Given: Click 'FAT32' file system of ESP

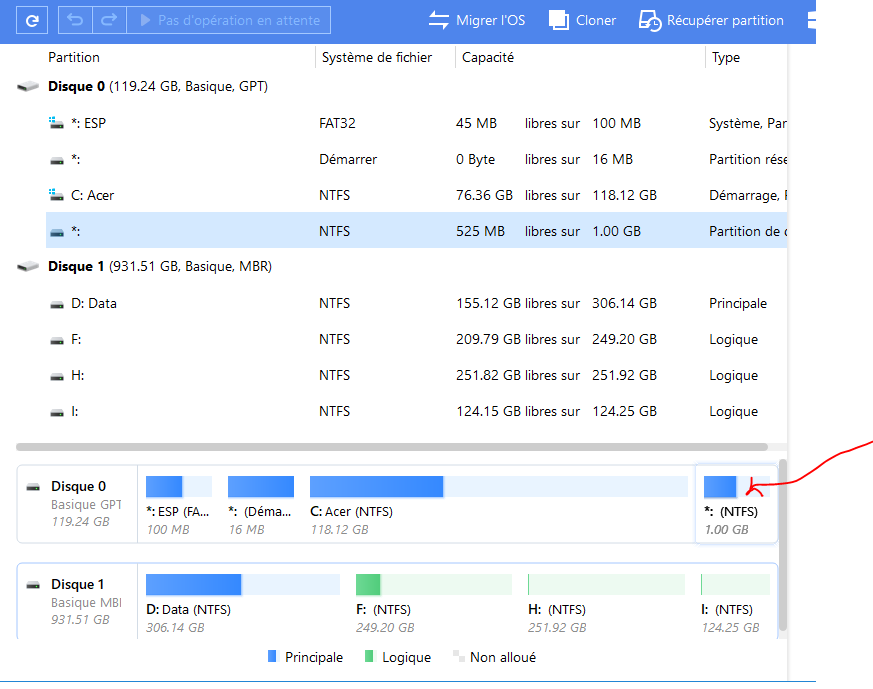Looking at the screenshot, I should coord(337,123).
